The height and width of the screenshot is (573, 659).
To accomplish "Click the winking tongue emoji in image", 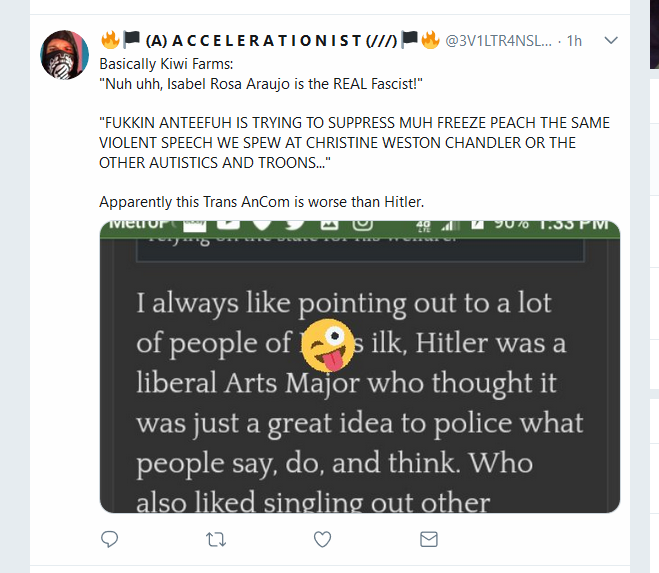I will coord(328,345).
